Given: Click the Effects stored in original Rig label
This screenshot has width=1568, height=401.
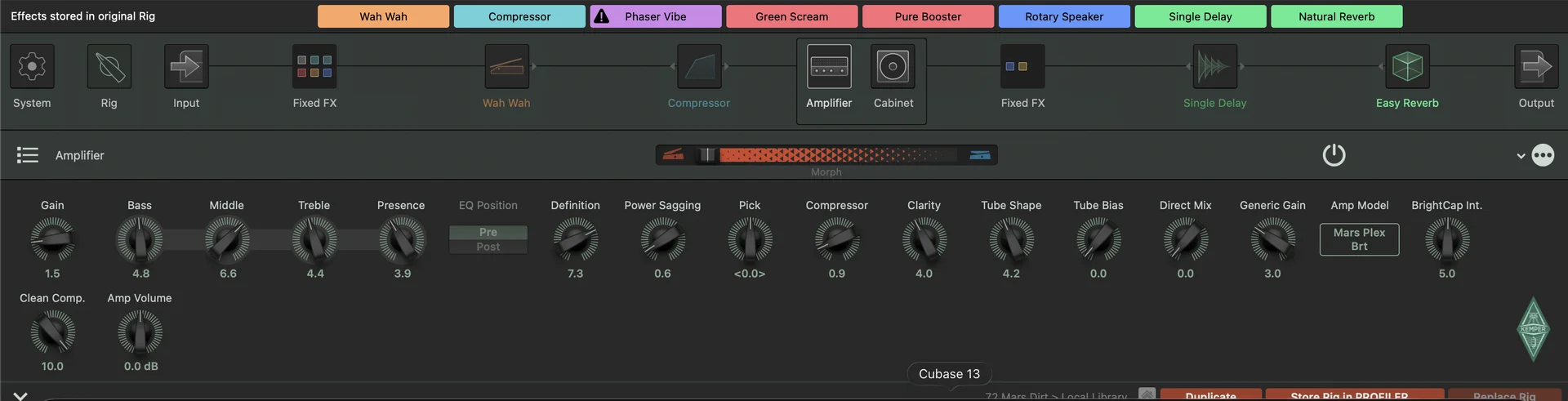Looking at the screenshot, I should [x=82, y=16].
